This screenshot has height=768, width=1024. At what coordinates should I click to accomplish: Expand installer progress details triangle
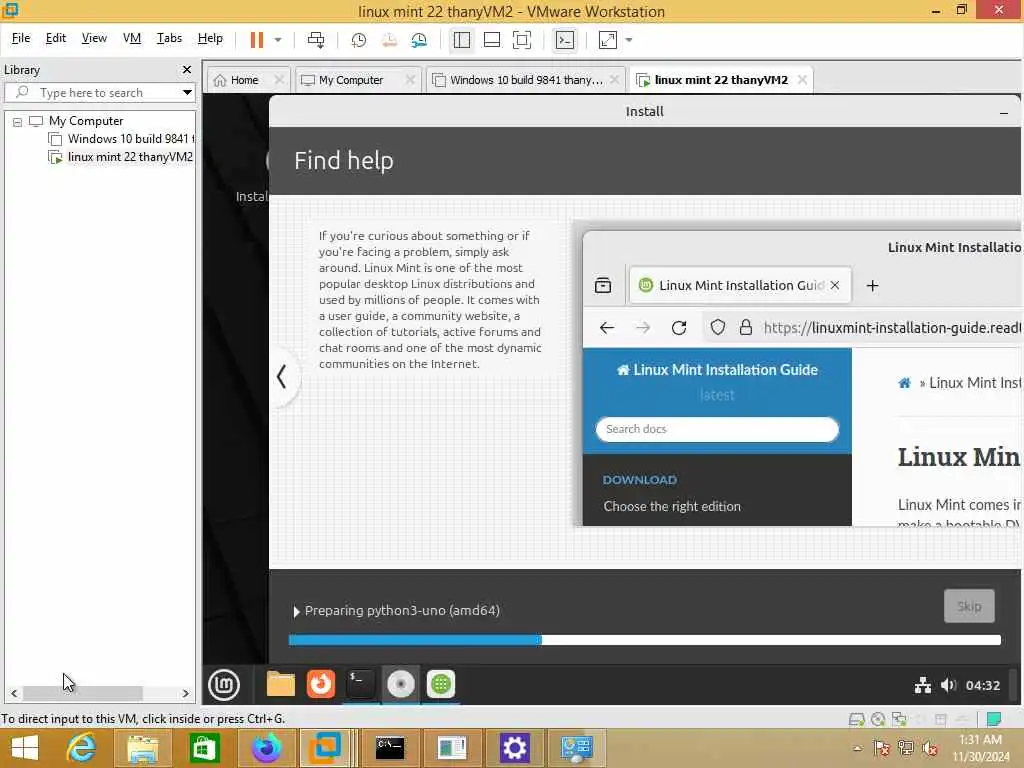296,611
